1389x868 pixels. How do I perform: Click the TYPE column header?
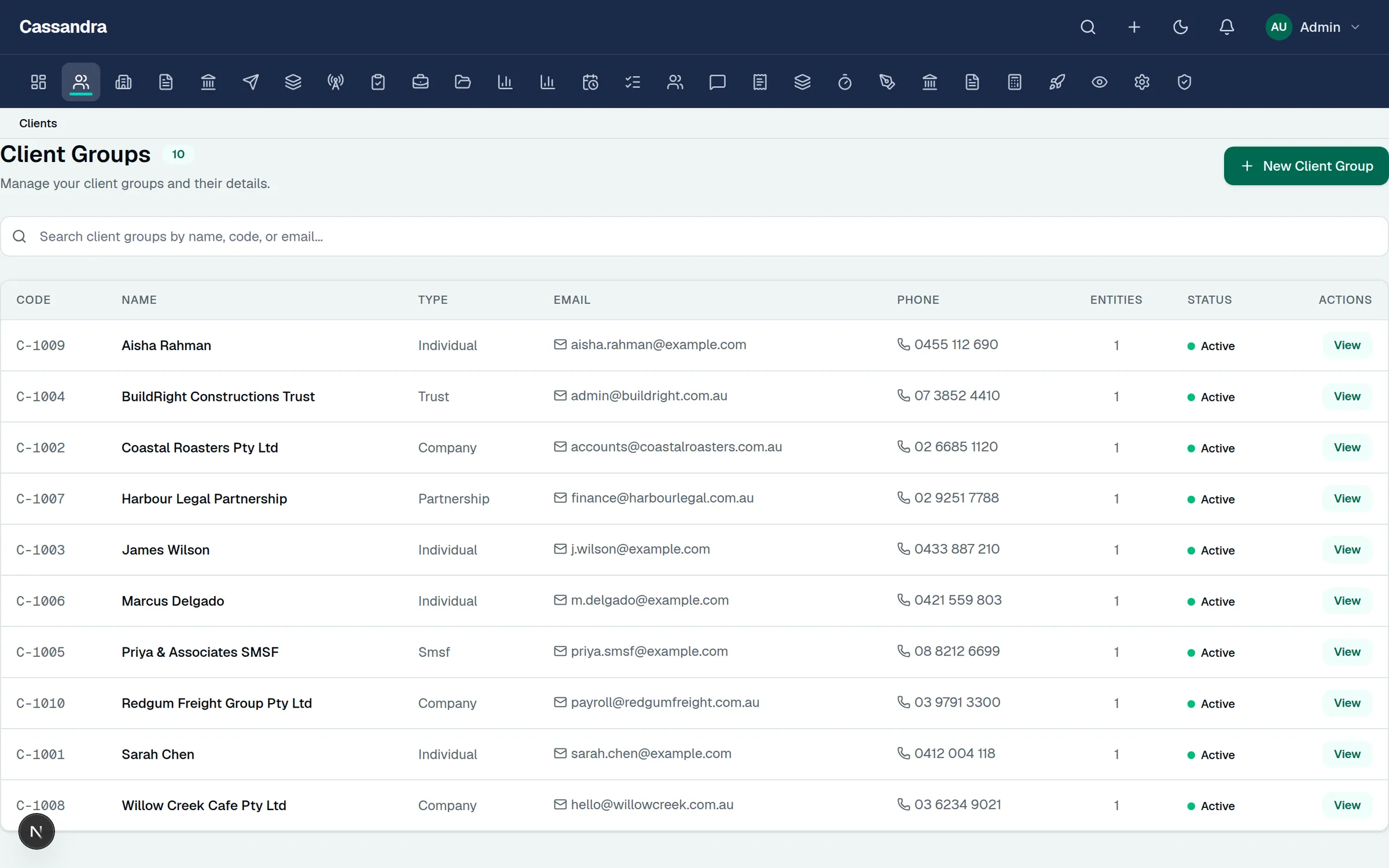click(x=433, y=300)
